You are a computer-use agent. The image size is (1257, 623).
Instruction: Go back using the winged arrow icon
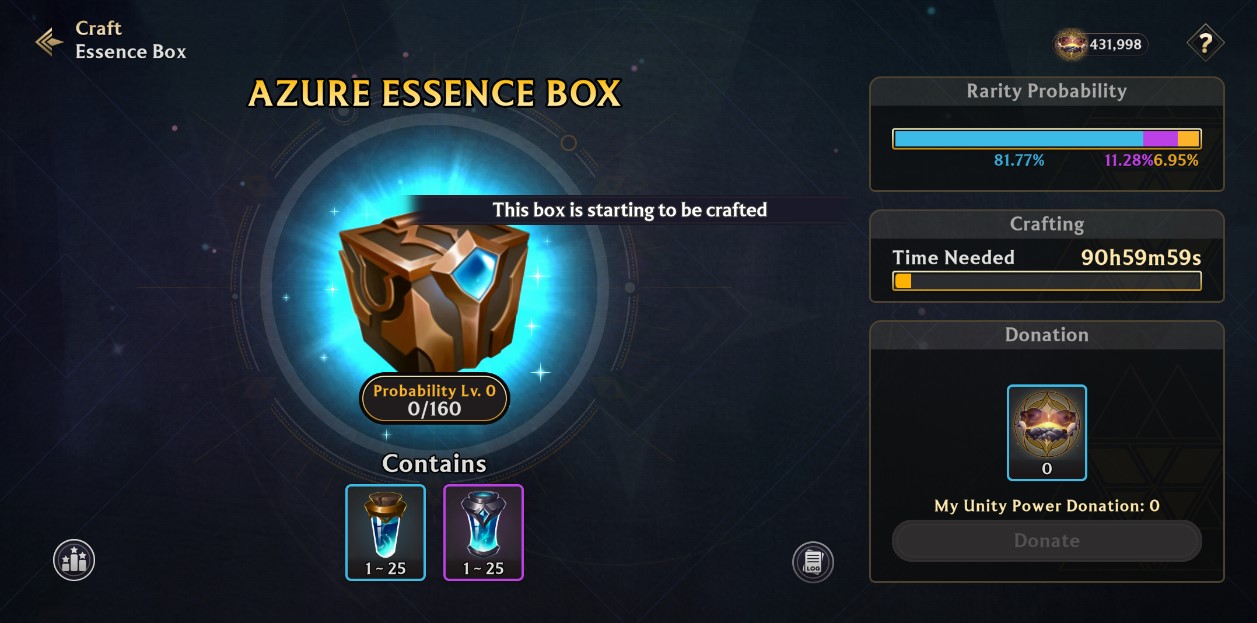[49, 41]
